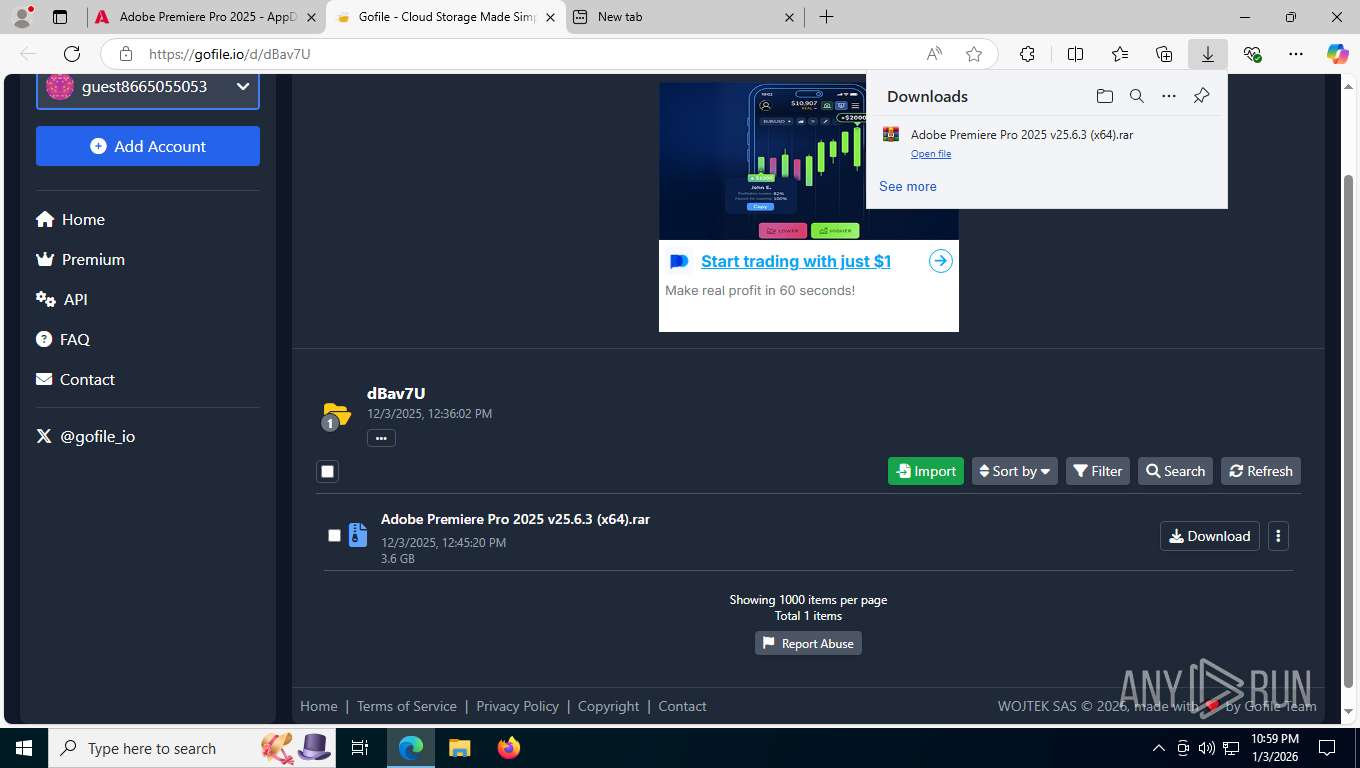Visit @gofile_io X profile link

(x=85, y=436)
